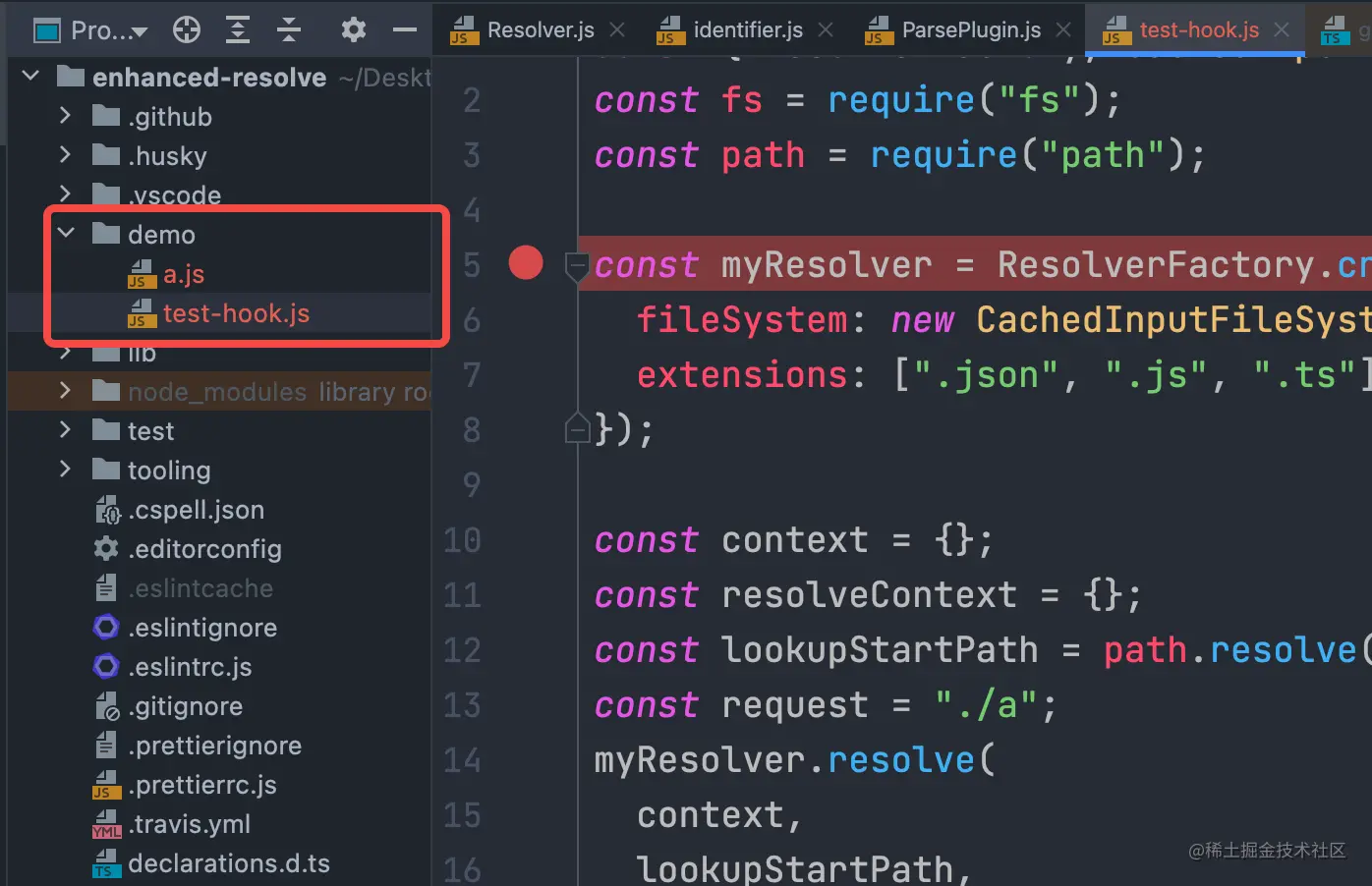The image size is (1372, 886).
Task: Click the locate/select opened file crosshair icon
Action: pos(187,30)
